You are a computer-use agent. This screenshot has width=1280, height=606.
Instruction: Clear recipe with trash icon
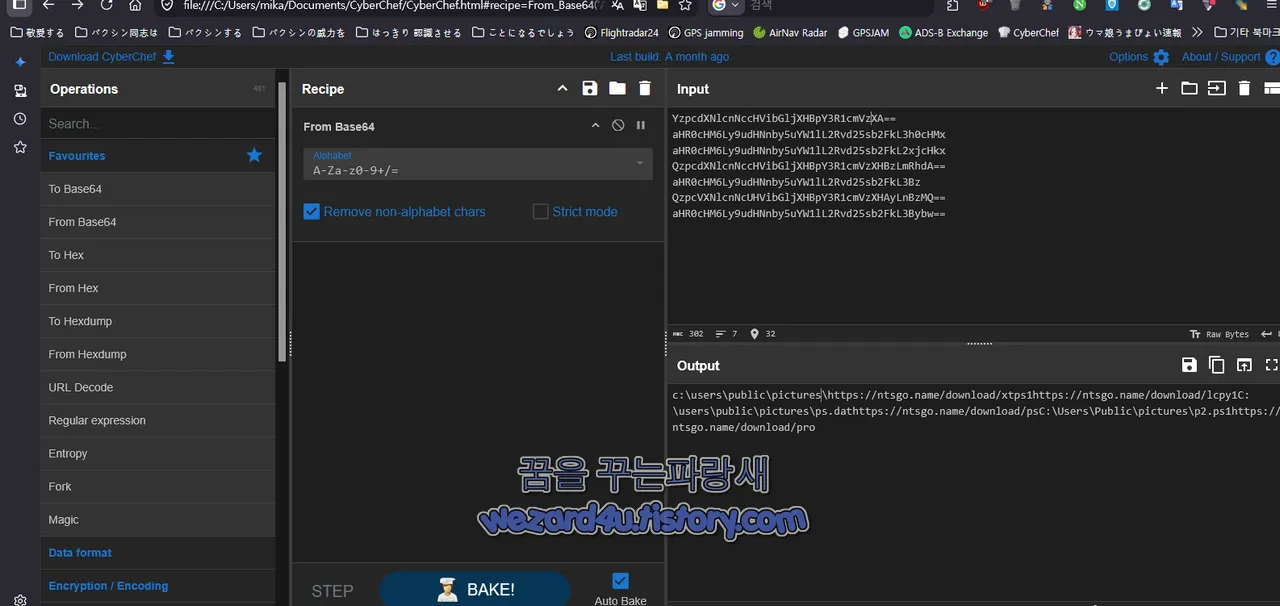point(645,89)
